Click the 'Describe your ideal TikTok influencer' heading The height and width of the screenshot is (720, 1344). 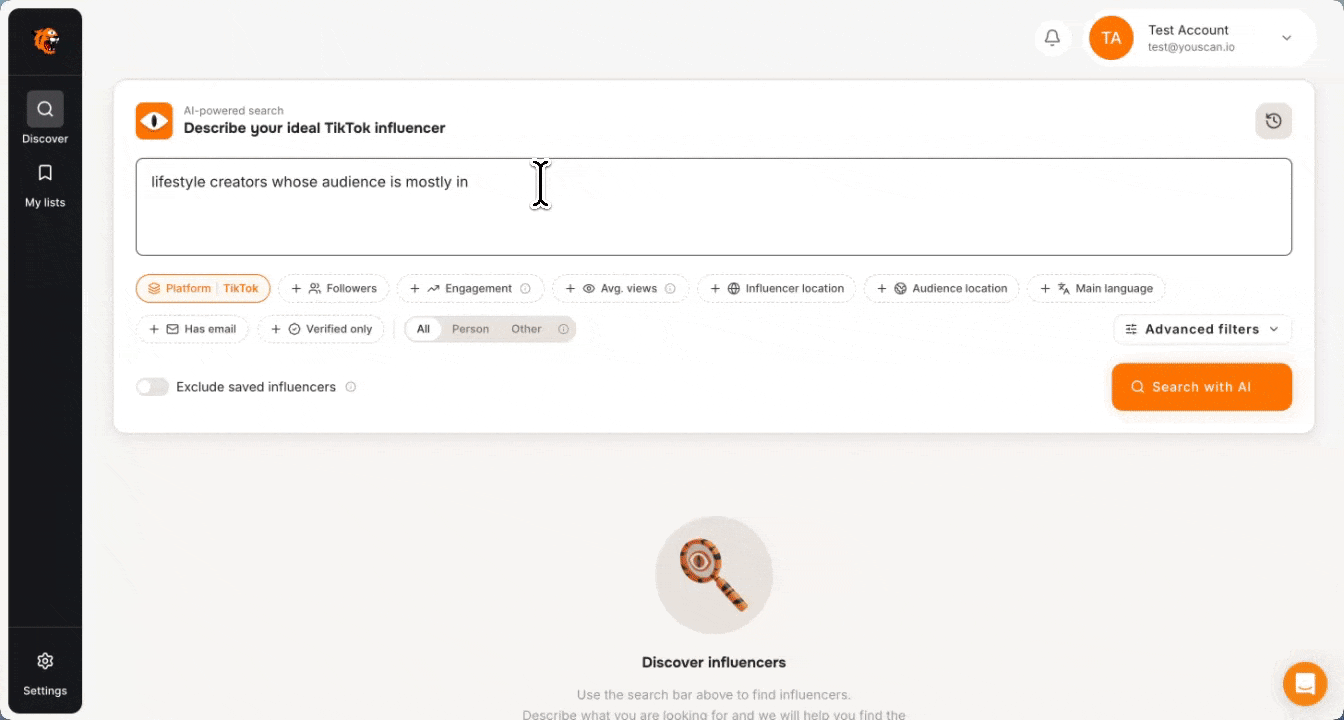coord(314,128)
